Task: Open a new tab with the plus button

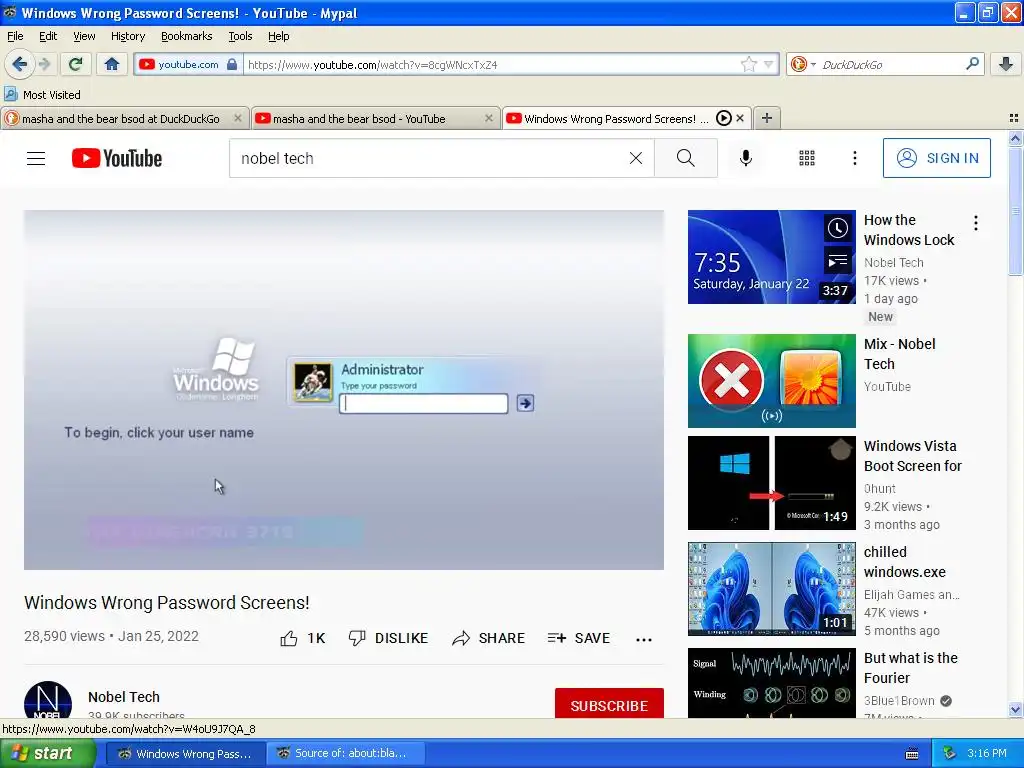Action: tap(767, 118)
